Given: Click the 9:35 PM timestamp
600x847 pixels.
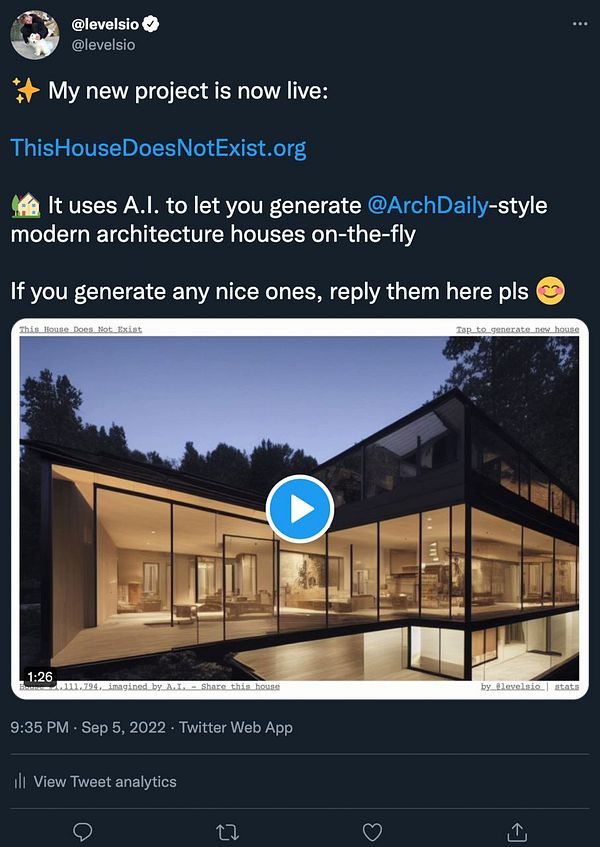Looking at the screenshot, I should click(39, 727).
